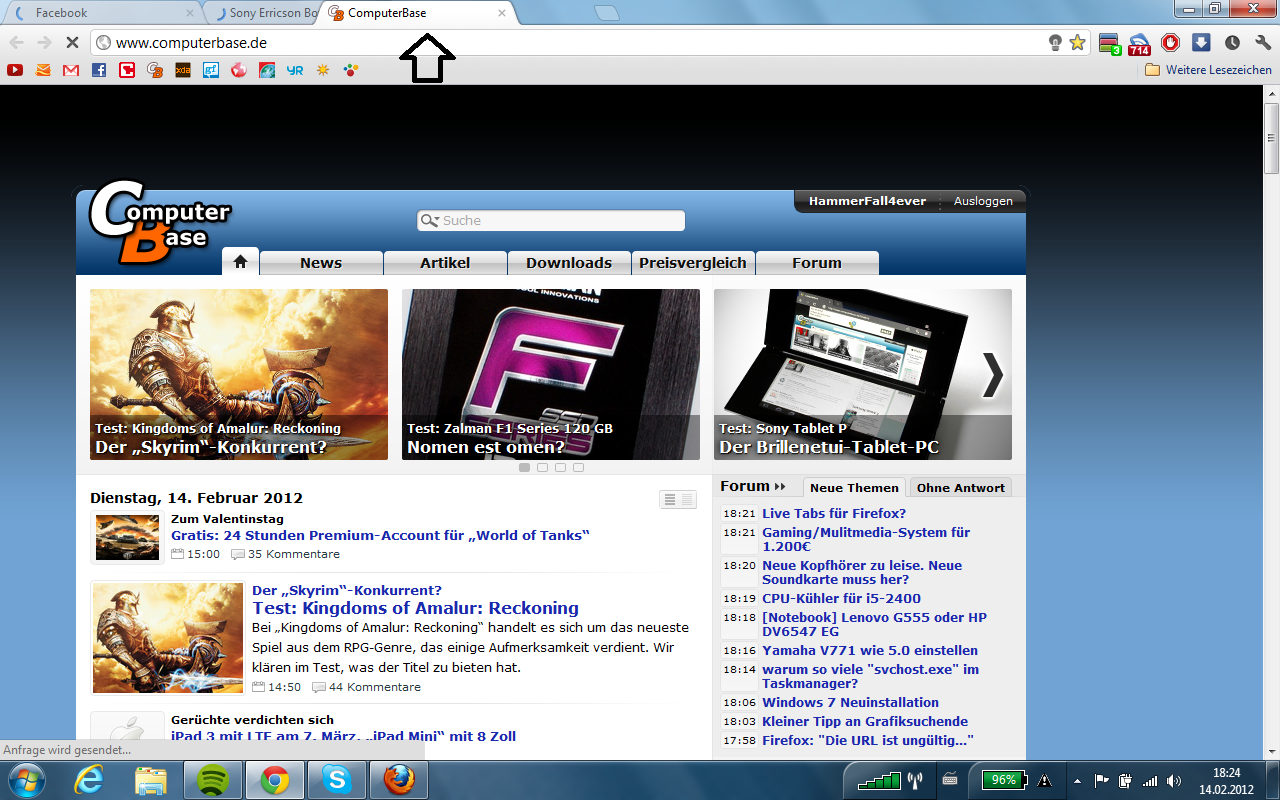
Task: Click the ComputerBase logo
Action: click(160, 222)
